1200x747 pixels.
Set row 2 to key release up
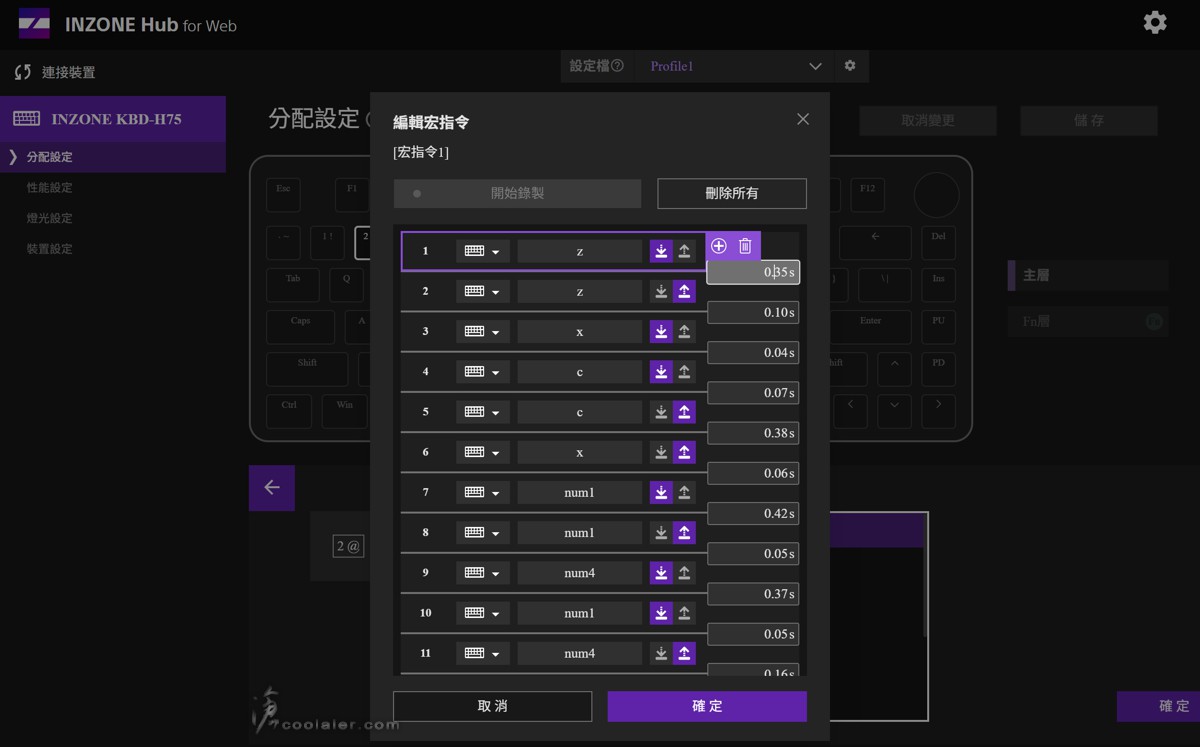click(684, 291)
